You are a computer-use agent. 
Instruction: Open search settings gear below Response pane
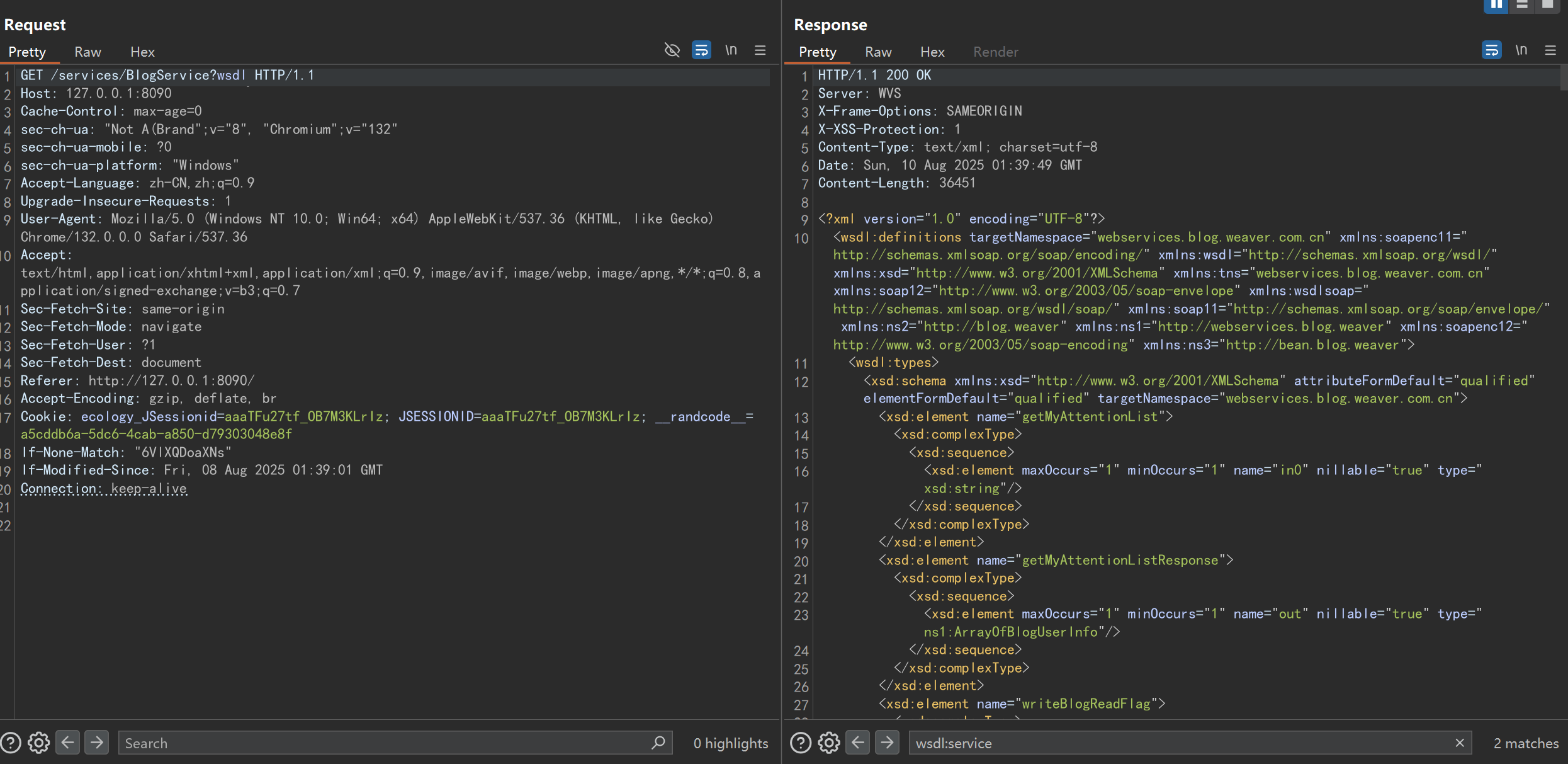[829, 743]
